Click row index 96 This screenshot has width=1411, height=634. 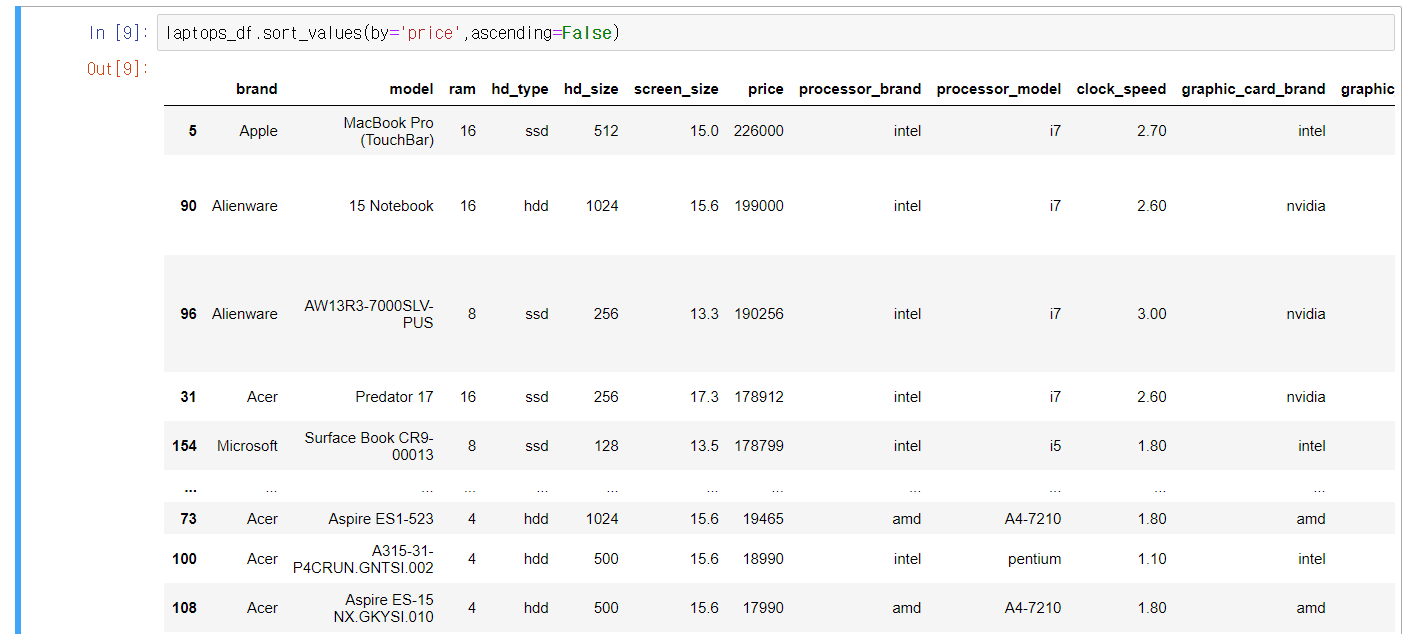189,314
